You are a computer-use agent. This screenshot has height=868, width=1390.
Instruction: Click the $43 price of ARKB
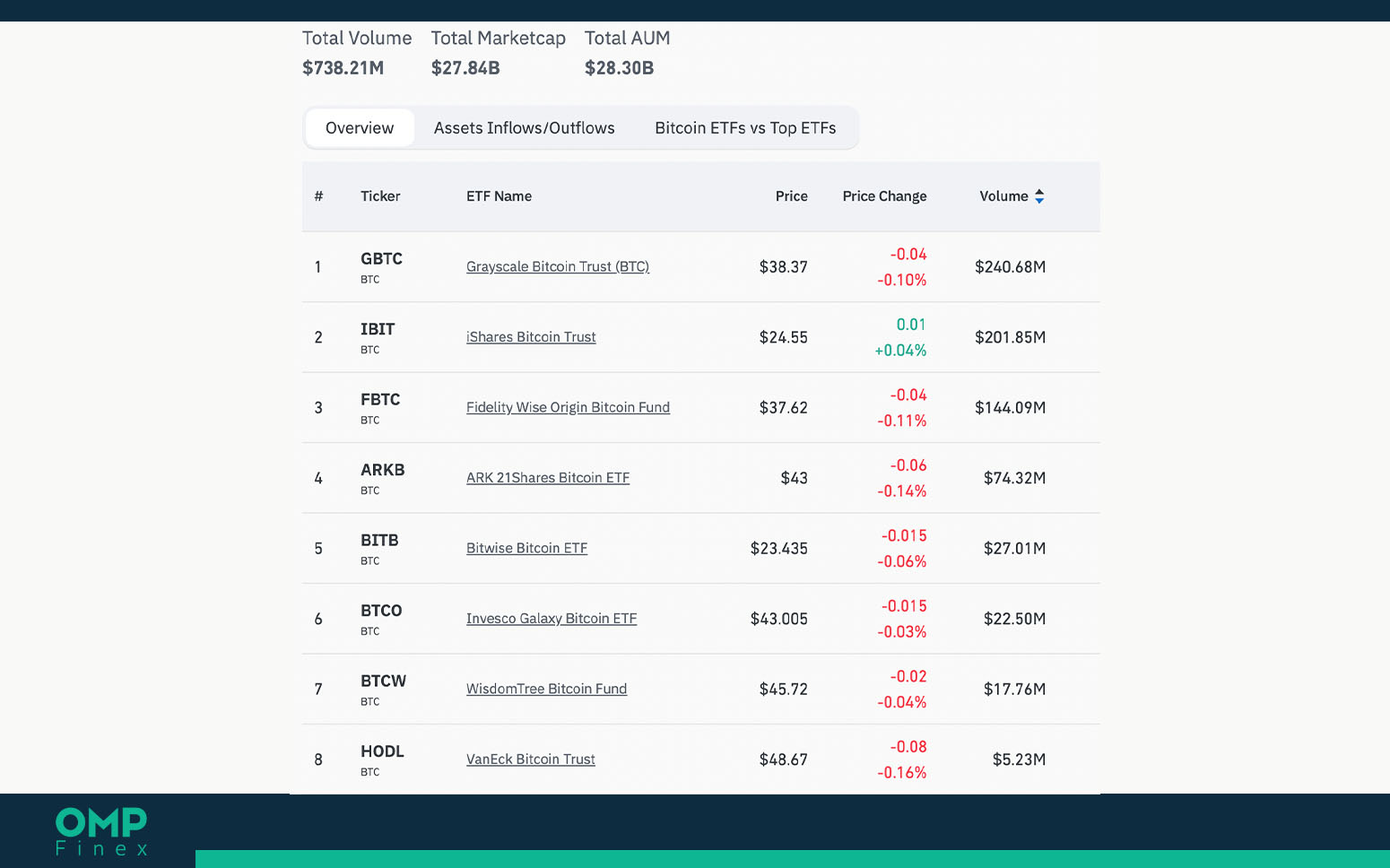click(x=795, y=478)
